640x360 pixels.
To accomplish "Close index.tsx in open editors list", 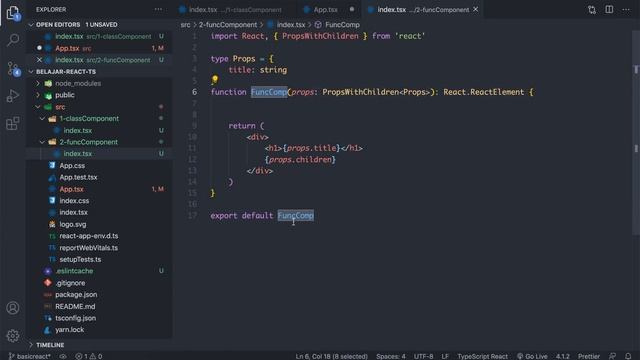I will pos(39,60).
